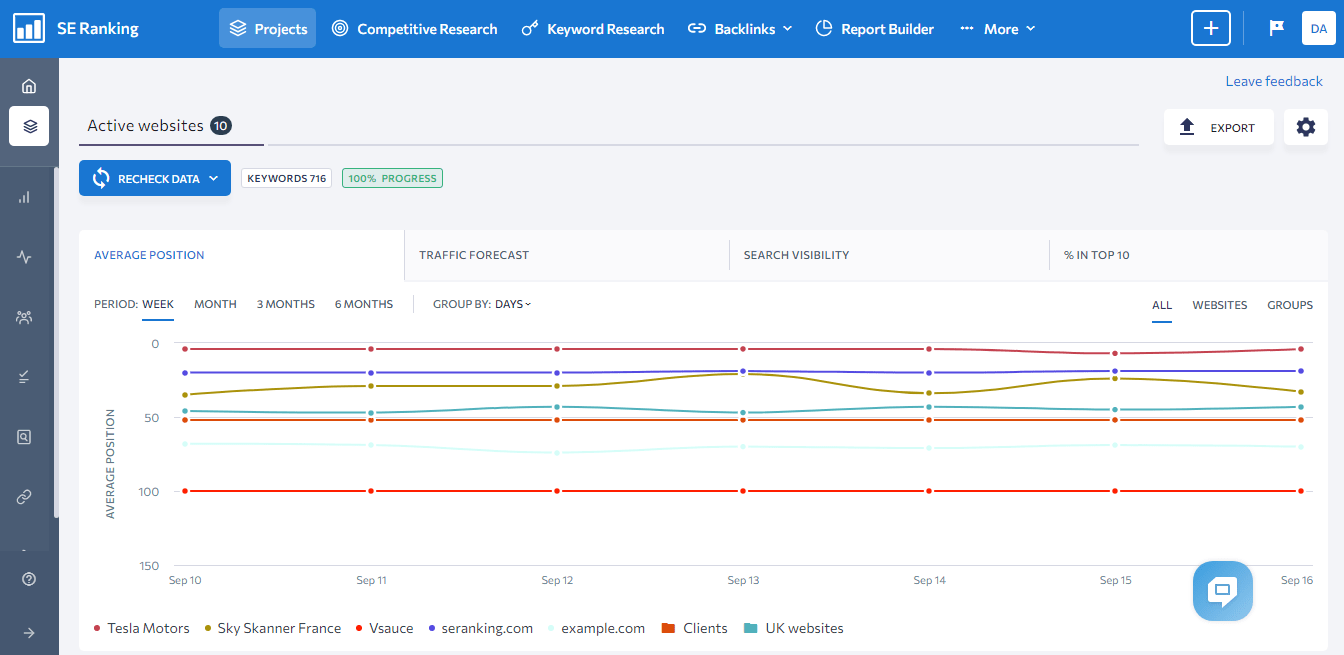Open the Help question-mark icon in sidebar

coord(28,578)
